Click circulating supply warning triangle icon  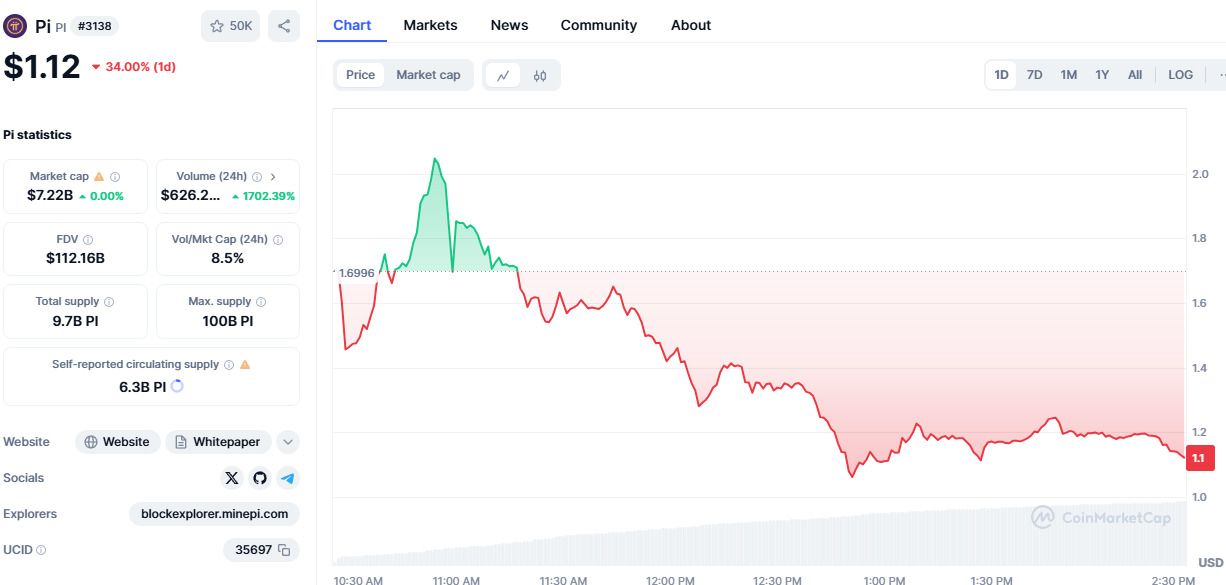pos(245,365)
